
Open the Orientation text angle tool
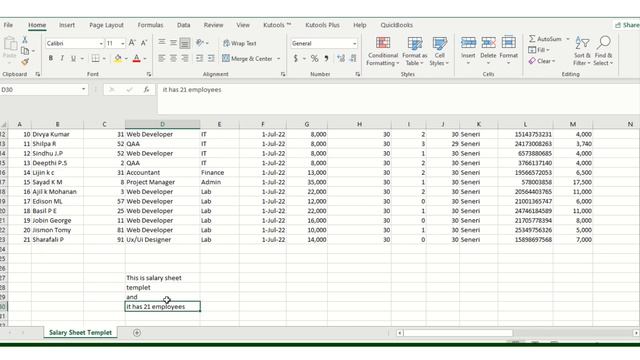[200, 42]
